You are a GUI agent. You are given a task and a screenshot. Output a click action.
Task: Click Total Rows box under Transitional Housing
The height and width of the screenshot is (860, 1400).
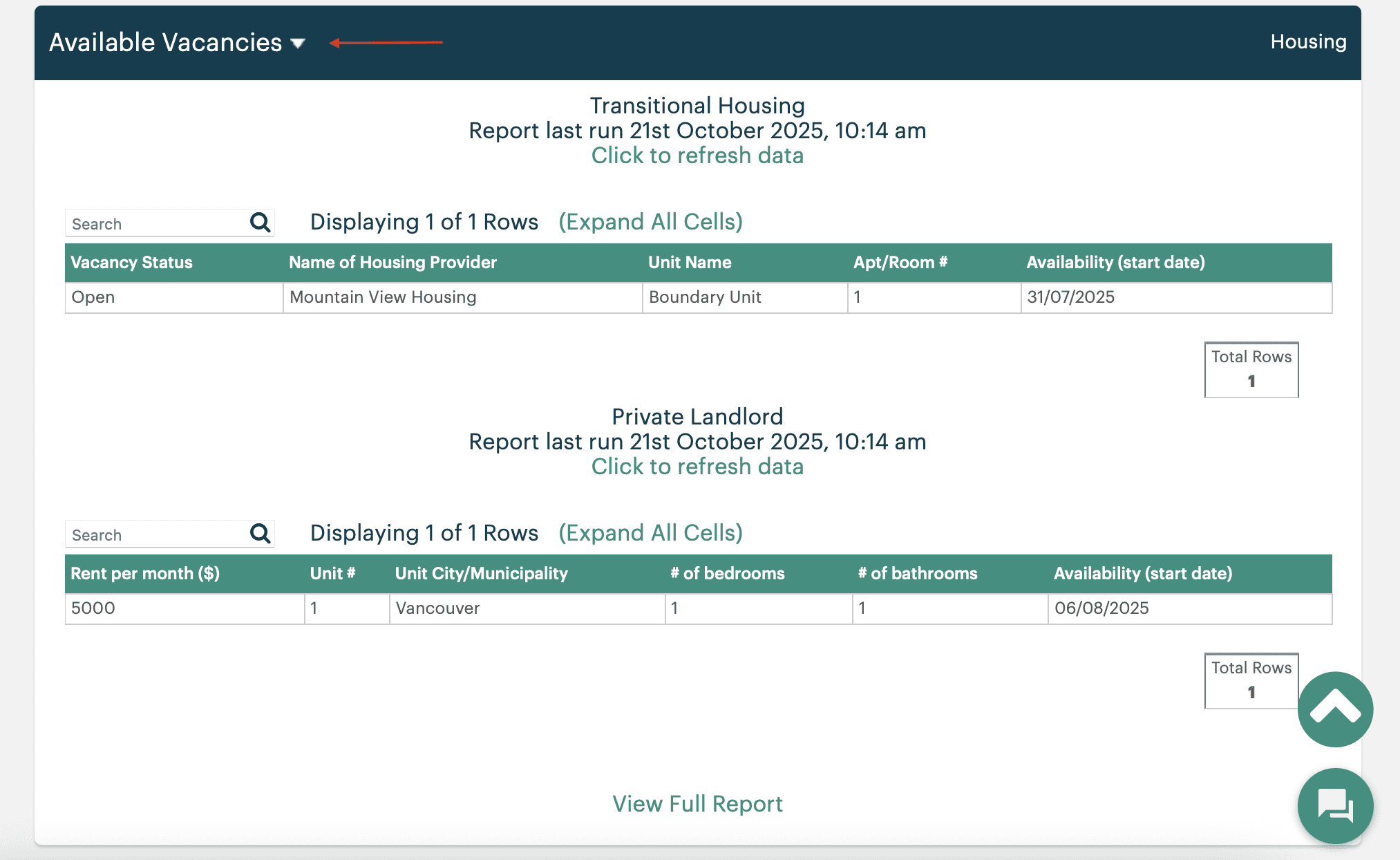1251,369
